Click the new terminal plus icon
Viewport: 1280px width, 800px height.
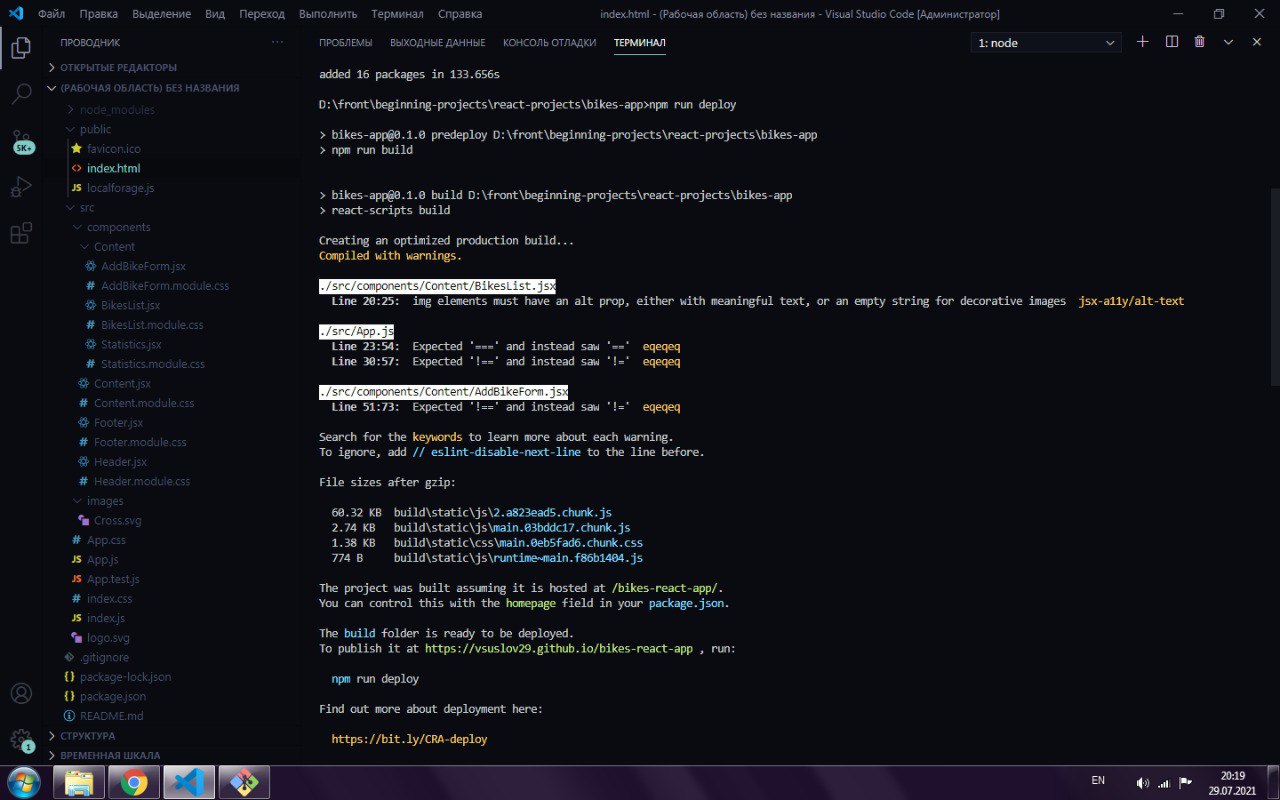point(1143,42)
